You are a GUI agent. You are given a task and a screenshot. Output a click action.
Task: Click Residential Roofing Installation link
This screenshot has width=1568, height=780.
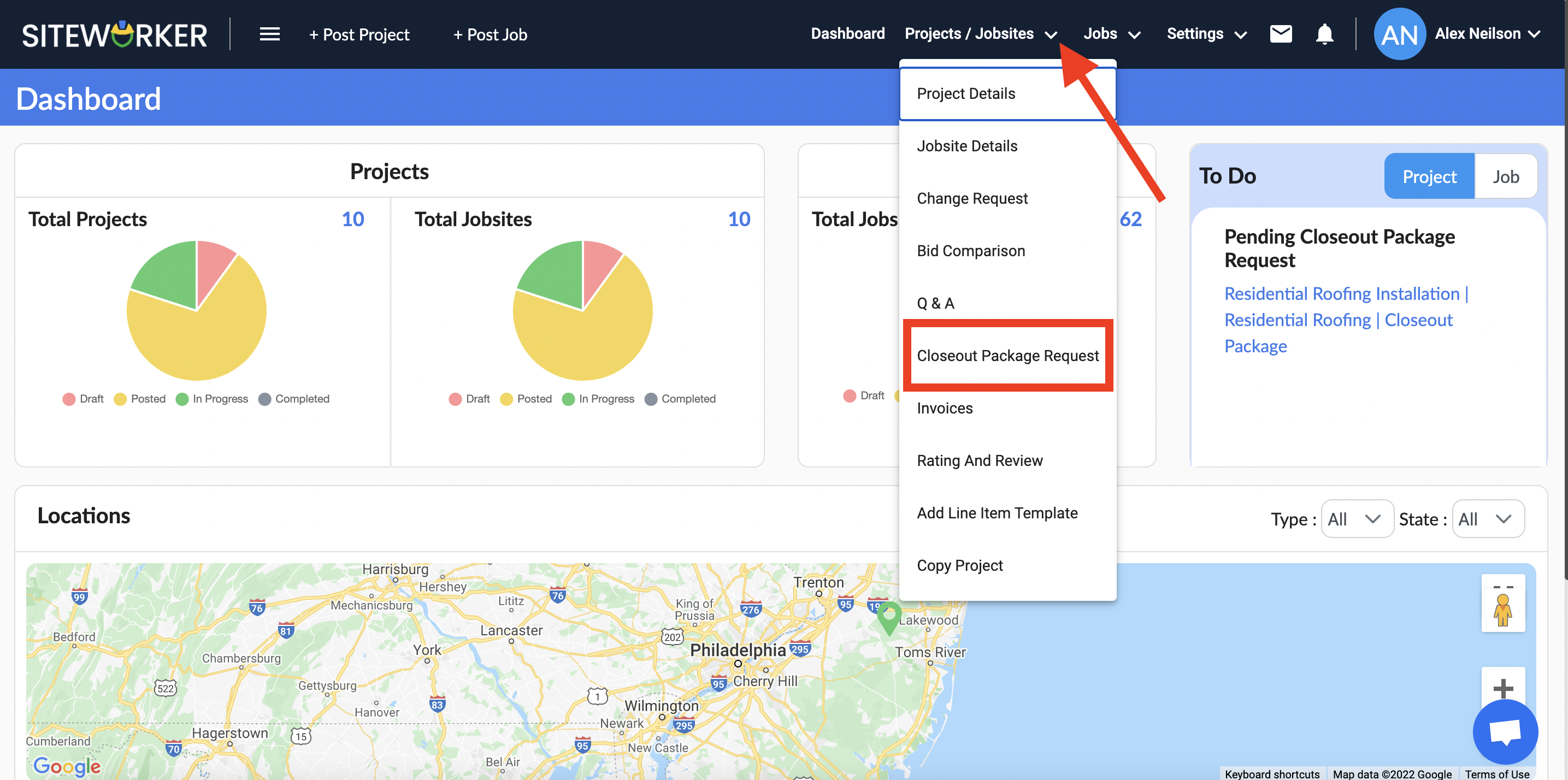tap(1340, 294)
